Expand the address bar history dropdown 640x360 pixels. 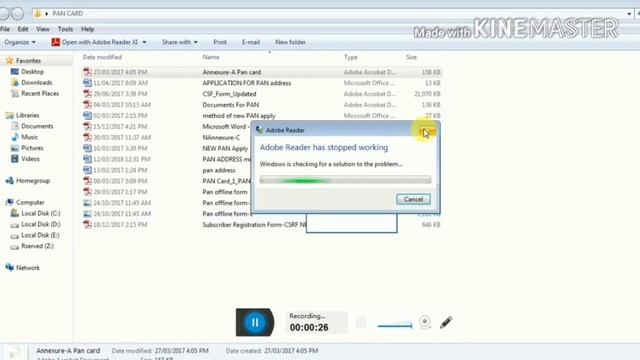tap(629, 13)
